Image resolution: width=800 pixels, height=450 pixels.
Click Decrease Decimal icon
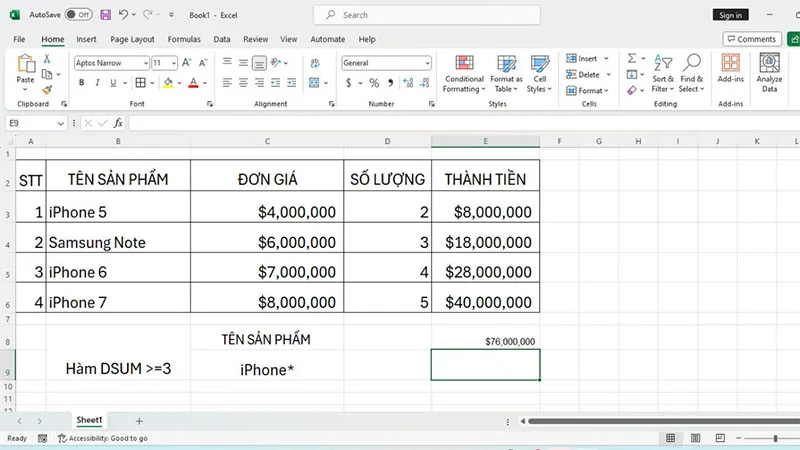(x=424, y=83)
